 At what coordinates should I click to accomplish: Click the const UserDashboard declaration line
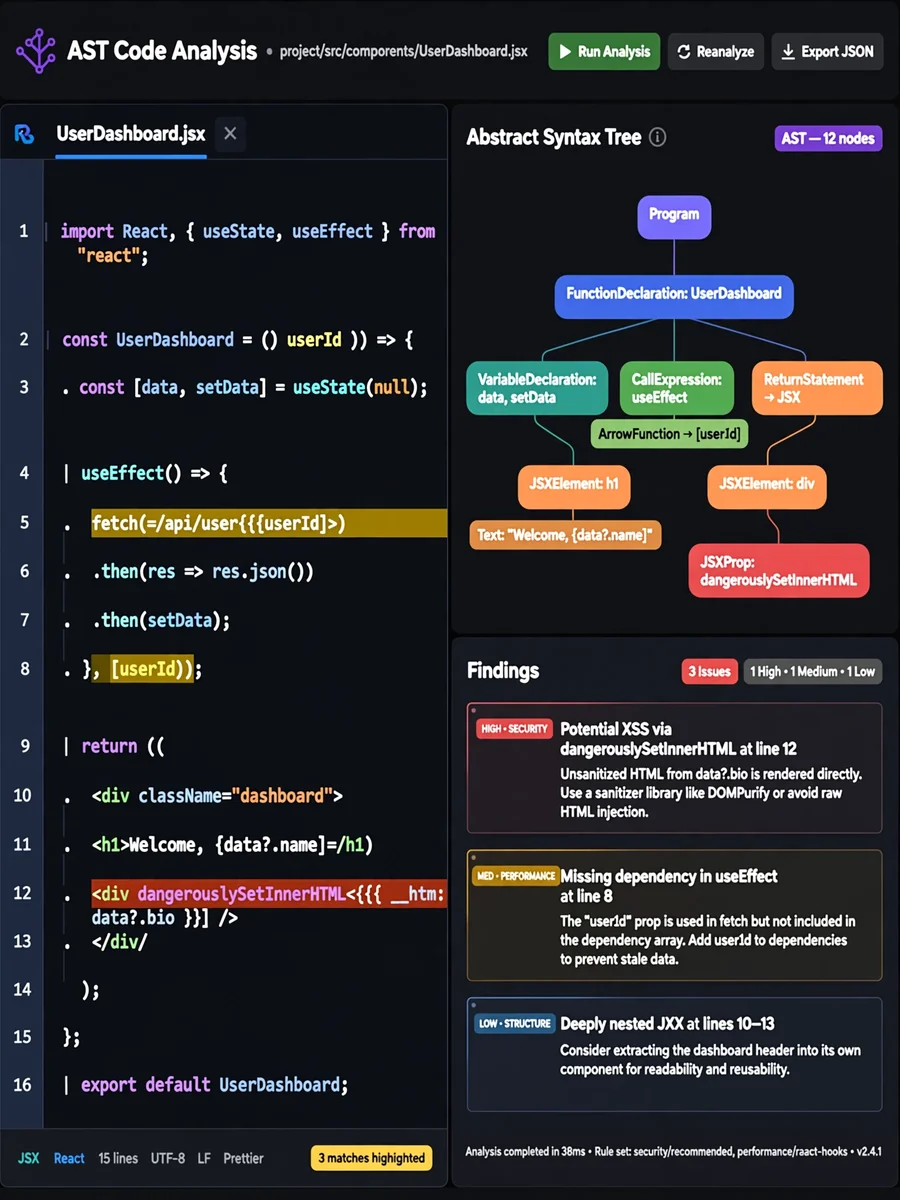(x=238, y=340)
